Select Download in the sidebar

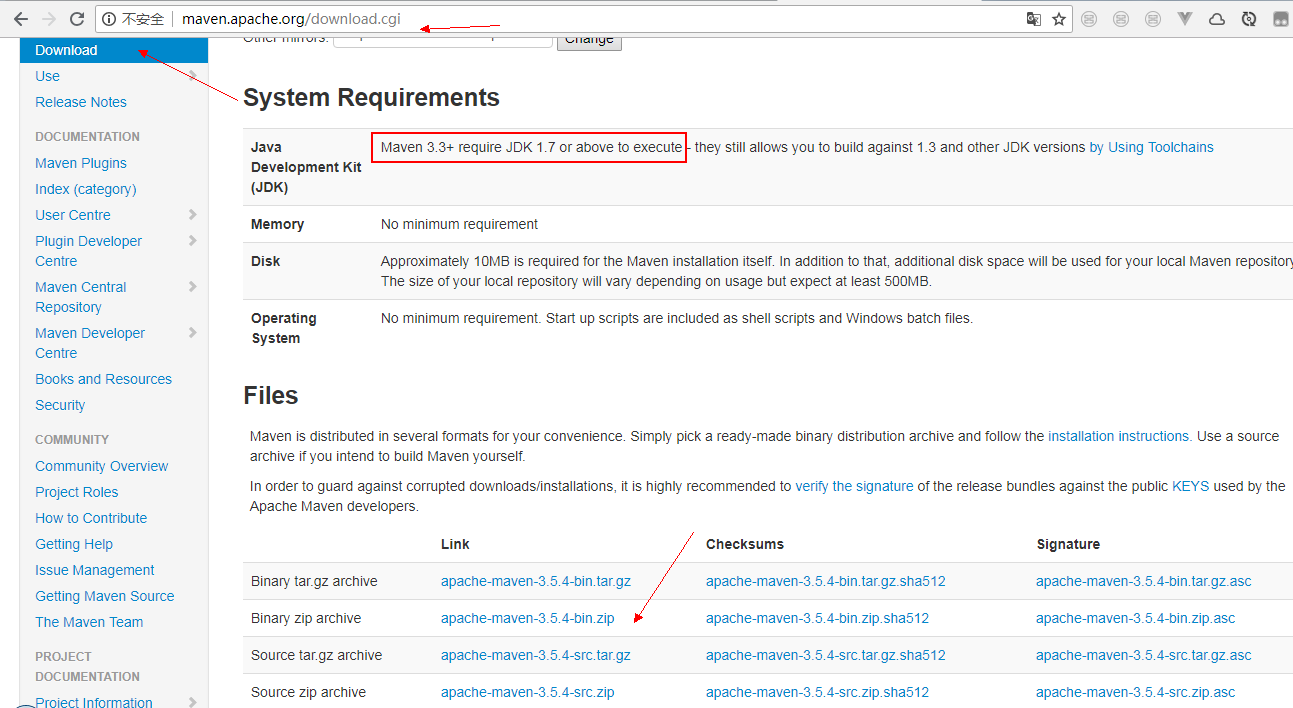66,50
